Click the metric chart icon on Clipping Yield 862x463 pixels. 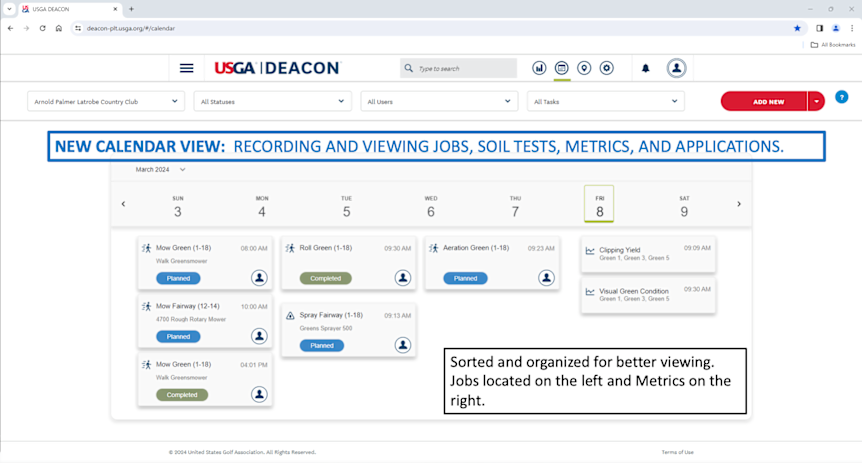(x=590, y=251)
